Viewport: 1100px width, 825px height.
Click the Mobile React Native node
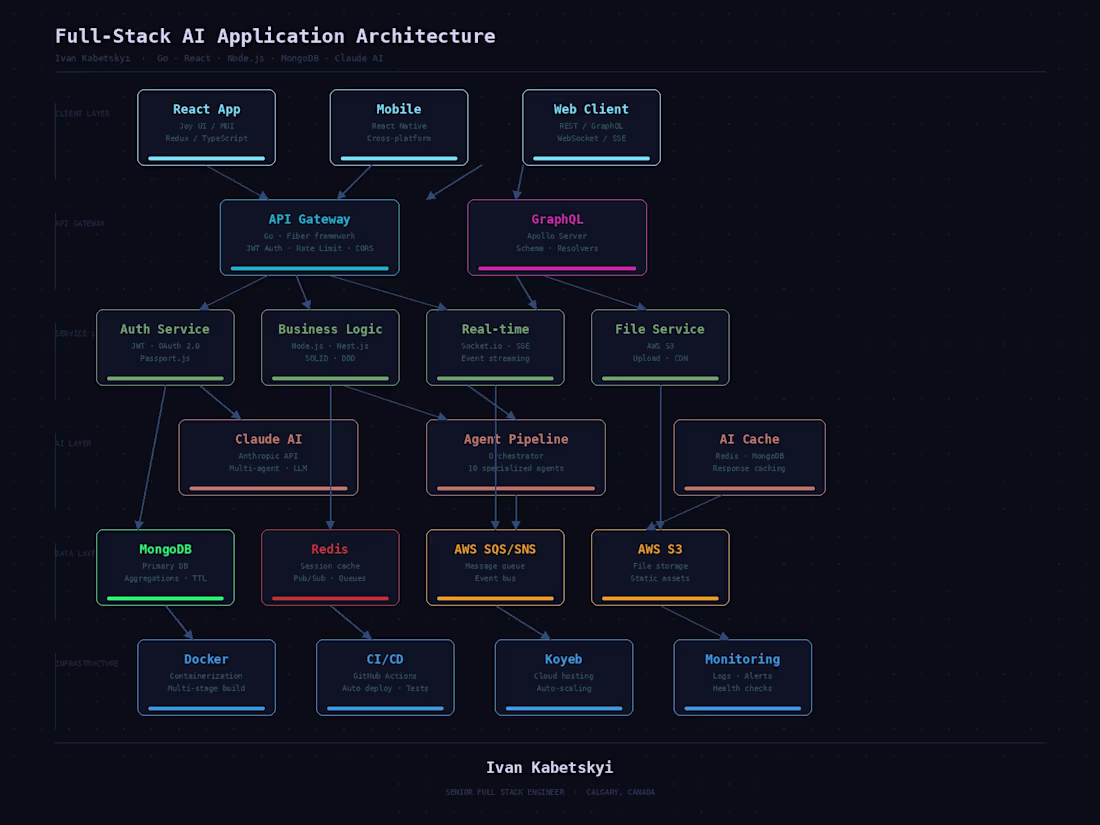click(x=398, y=126)
